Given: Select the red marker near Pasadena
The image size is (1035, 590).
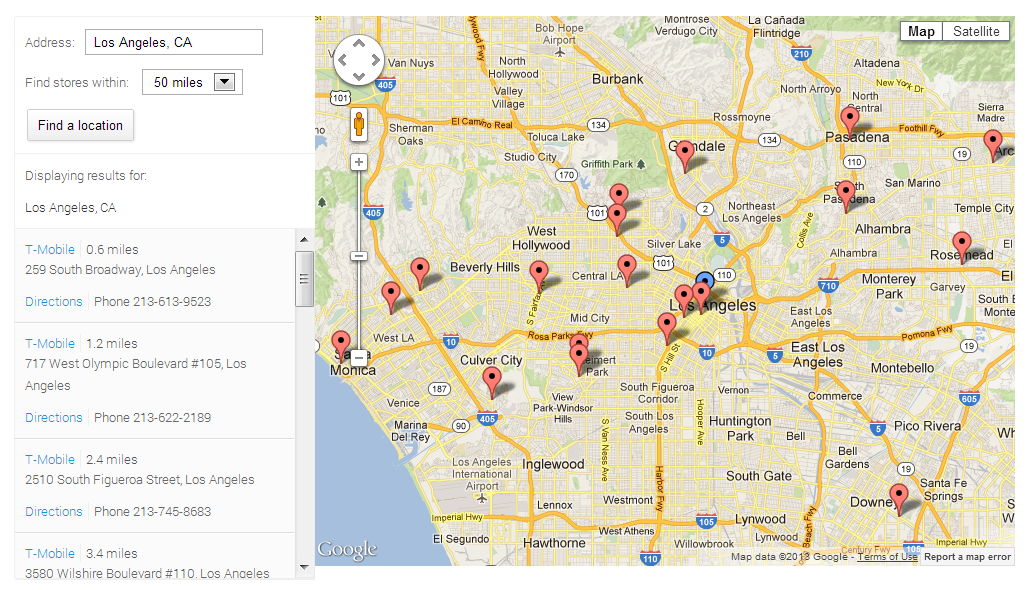Looking at the screenshot, I should (849, 118).
